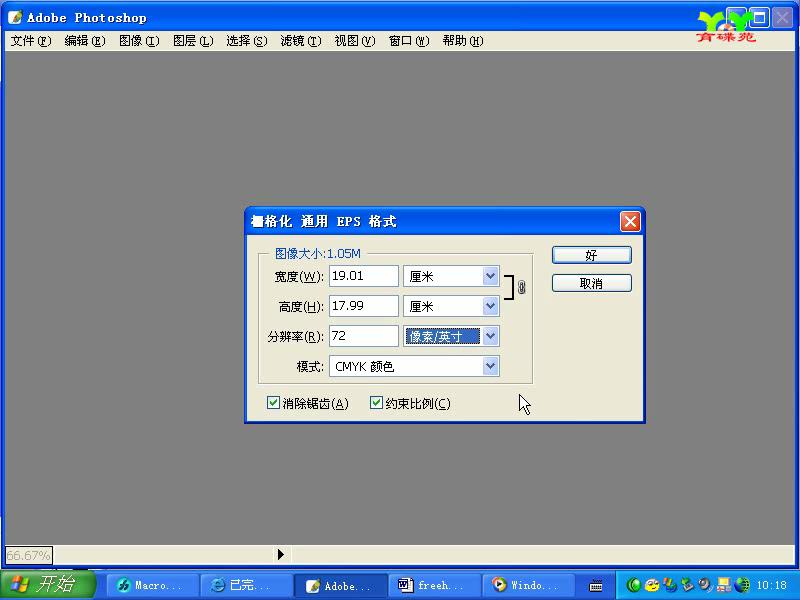Open the 开始 Start menu
Screen dimensions: 800x600
(x=48, y=585)
